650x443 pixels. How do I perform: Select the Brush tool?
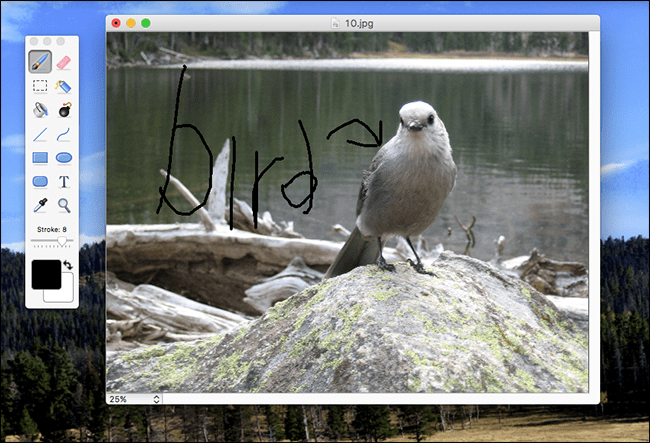click(x=40, y=62)
